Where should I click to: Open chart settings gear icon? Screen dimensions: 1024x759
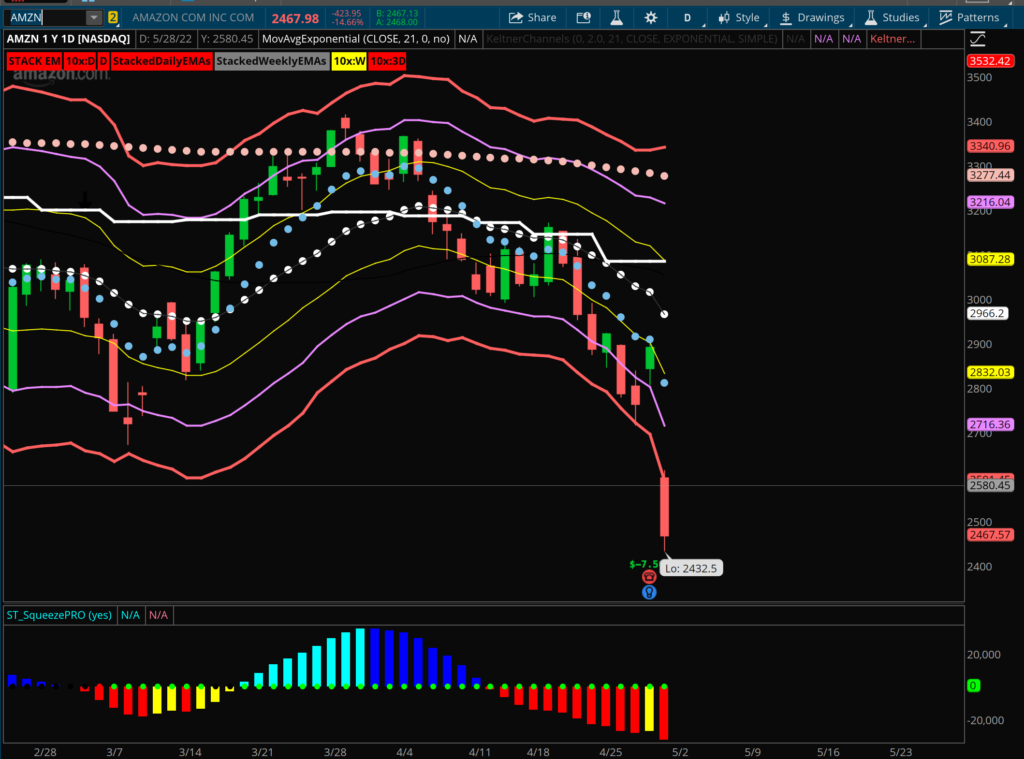[x=650, y=18]
